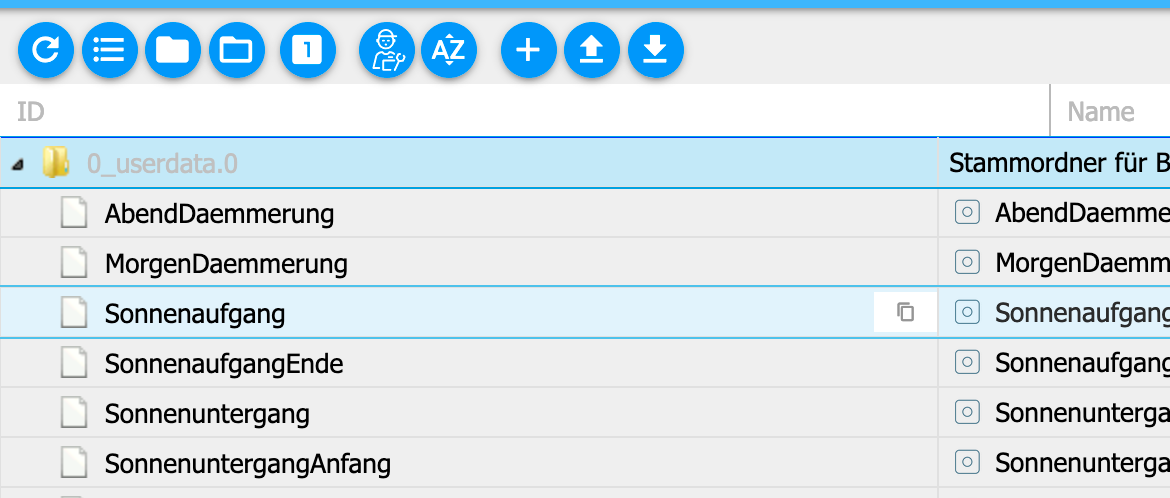This screenshot has height=498, width=1170.
Task: Expand all nodes using the outlined folder icon
Action: 237,51
